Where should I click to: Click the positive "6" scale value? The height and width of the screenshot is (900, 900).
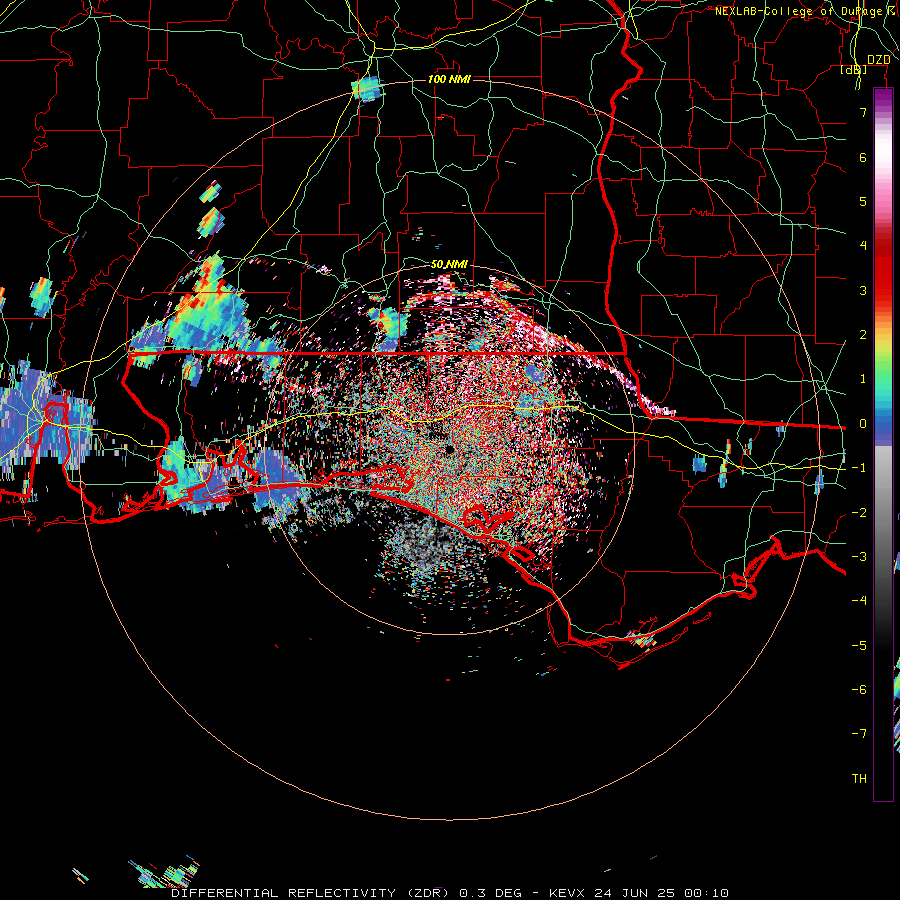(863, 157)
